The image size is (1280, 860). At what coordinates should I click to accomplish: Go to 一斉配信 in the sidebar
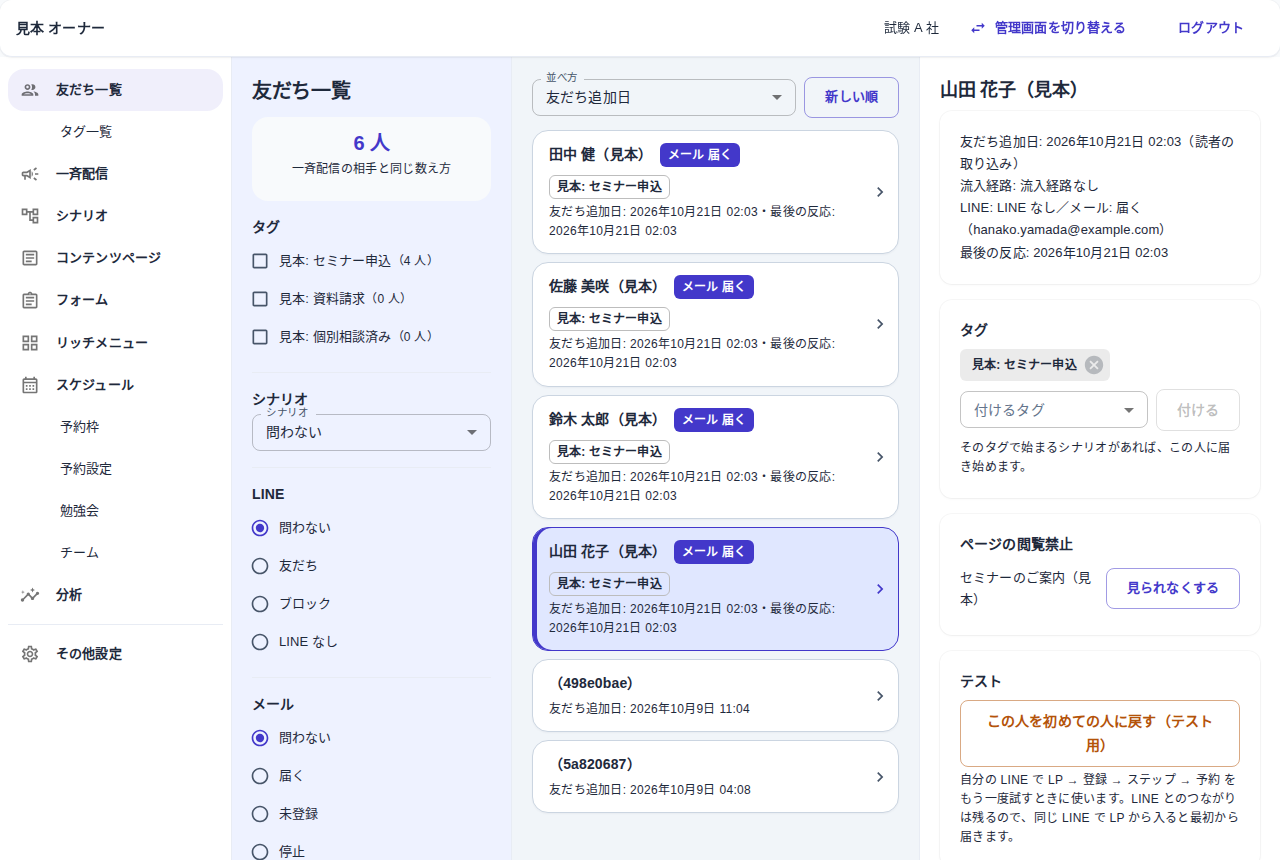pos(115,174)
